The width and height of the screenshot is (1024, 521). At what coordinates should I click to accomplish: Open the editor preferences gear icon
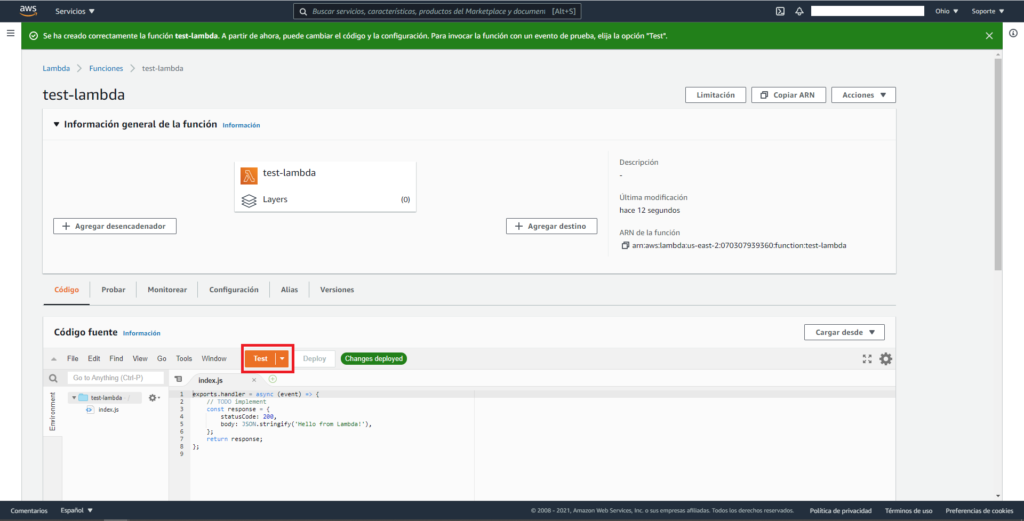(886, 358)
